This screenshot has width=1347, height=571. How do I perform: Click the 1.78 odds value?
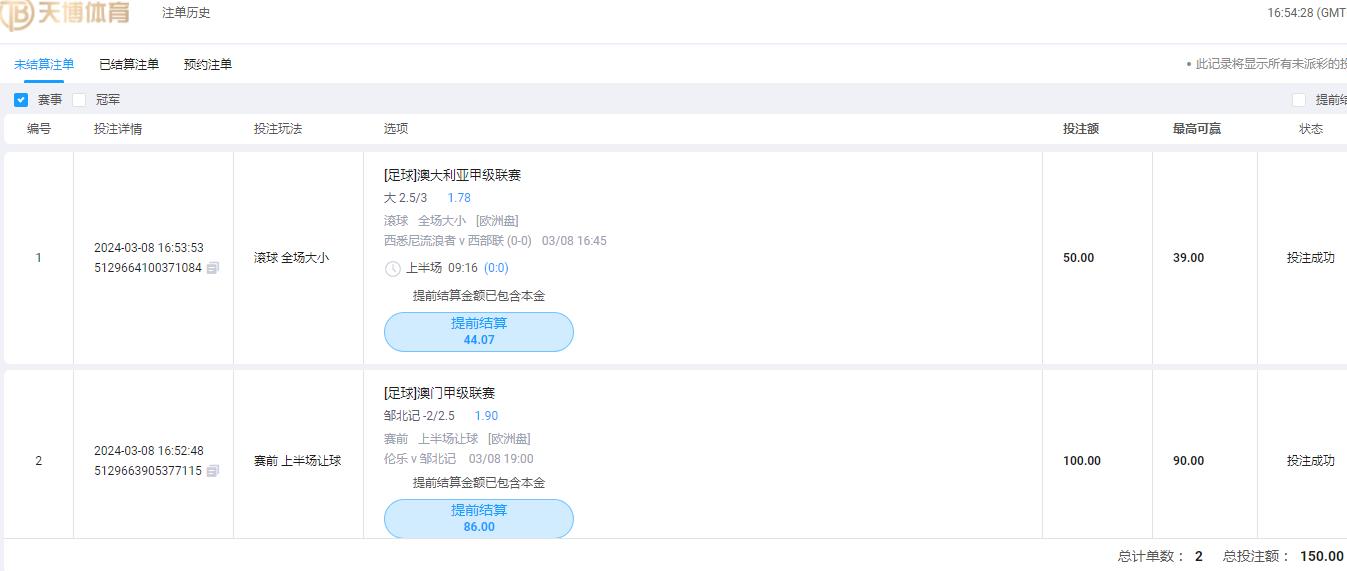459,198
